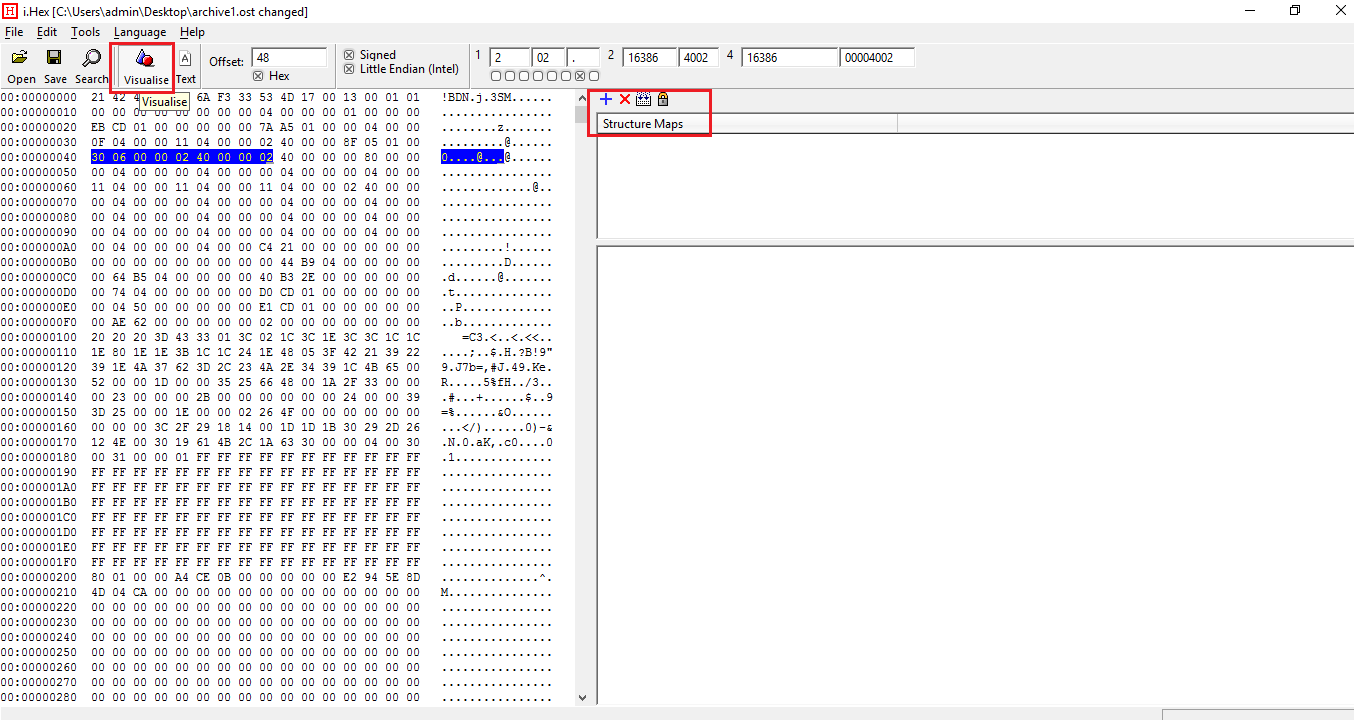This screenshot has width=1354, height=720.
Task: Select offset row 00:00000100
Action: [x=39, y=337]
